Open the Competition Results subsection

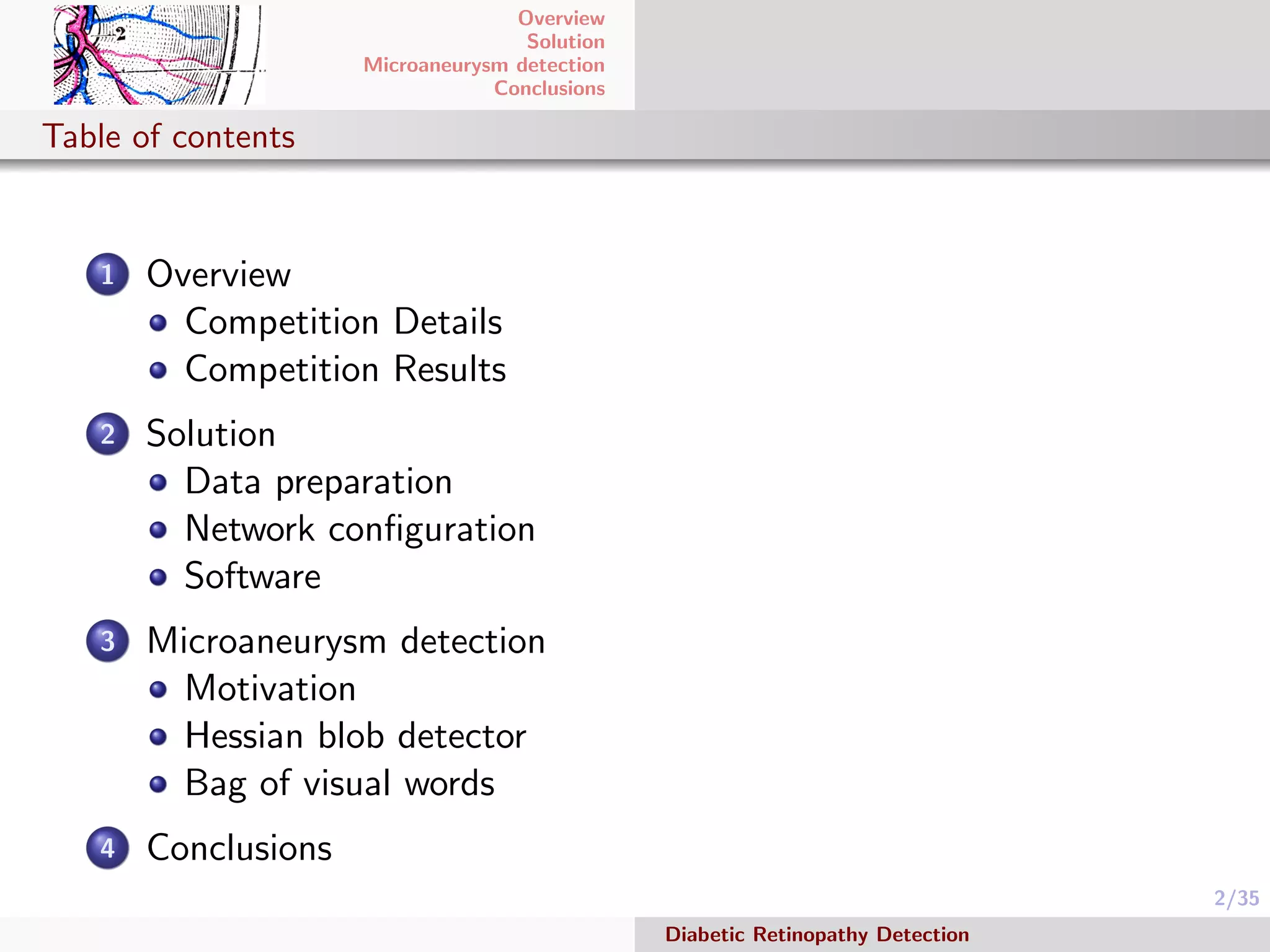[x=345, y=369]
